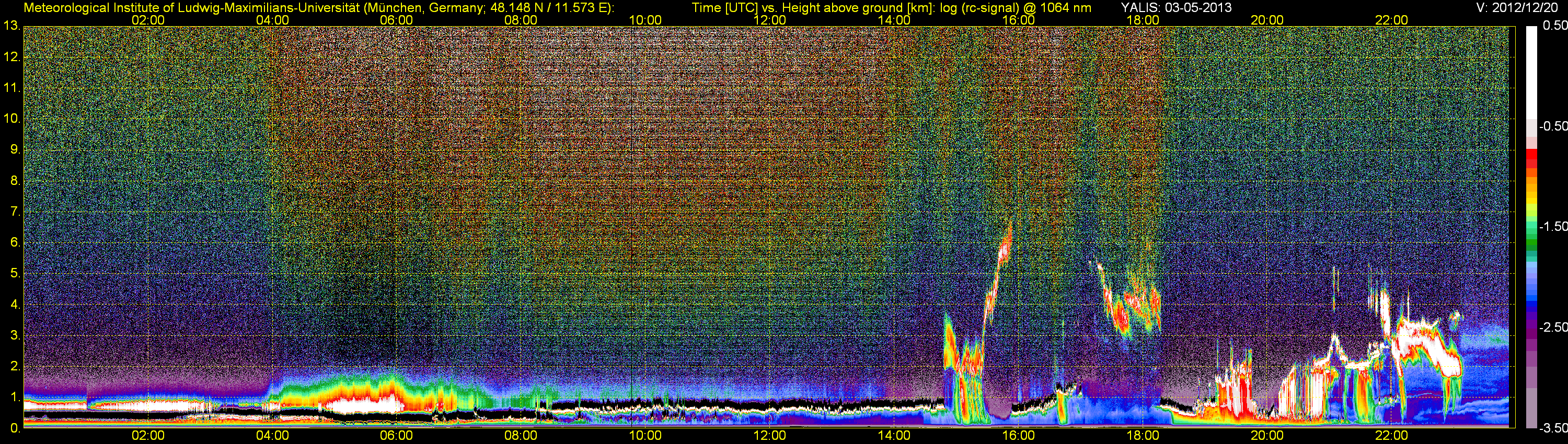Select the 16:00 label on the top time axis

(1018, 20)
